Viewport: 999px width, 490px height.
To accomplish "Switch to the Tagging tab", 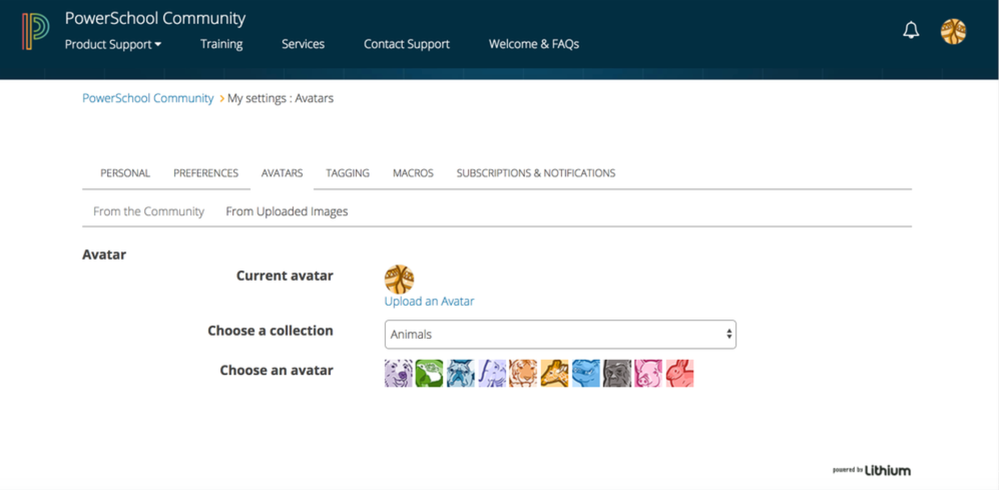I will click(347, 173).
